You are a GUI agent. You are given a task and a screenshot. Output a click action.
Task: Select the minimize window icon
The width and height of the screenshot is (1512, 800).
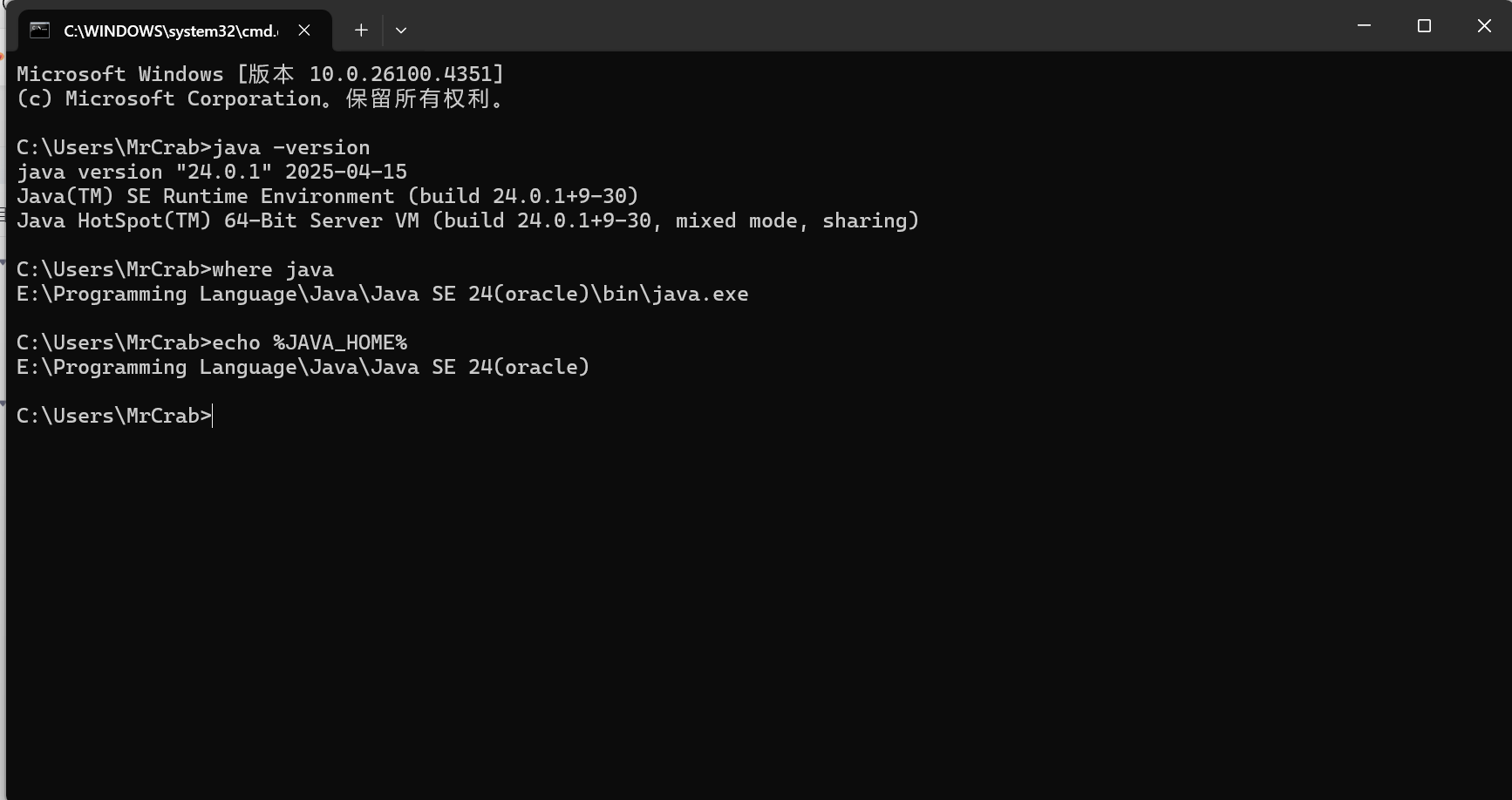click(x=1364, y=25)
